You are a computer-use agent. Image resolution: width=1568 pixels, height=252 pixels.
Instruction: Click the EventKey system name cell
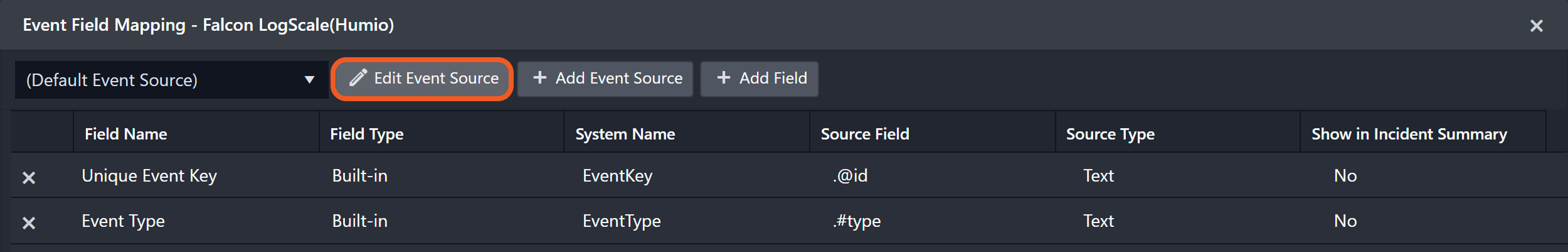point(618,176)
